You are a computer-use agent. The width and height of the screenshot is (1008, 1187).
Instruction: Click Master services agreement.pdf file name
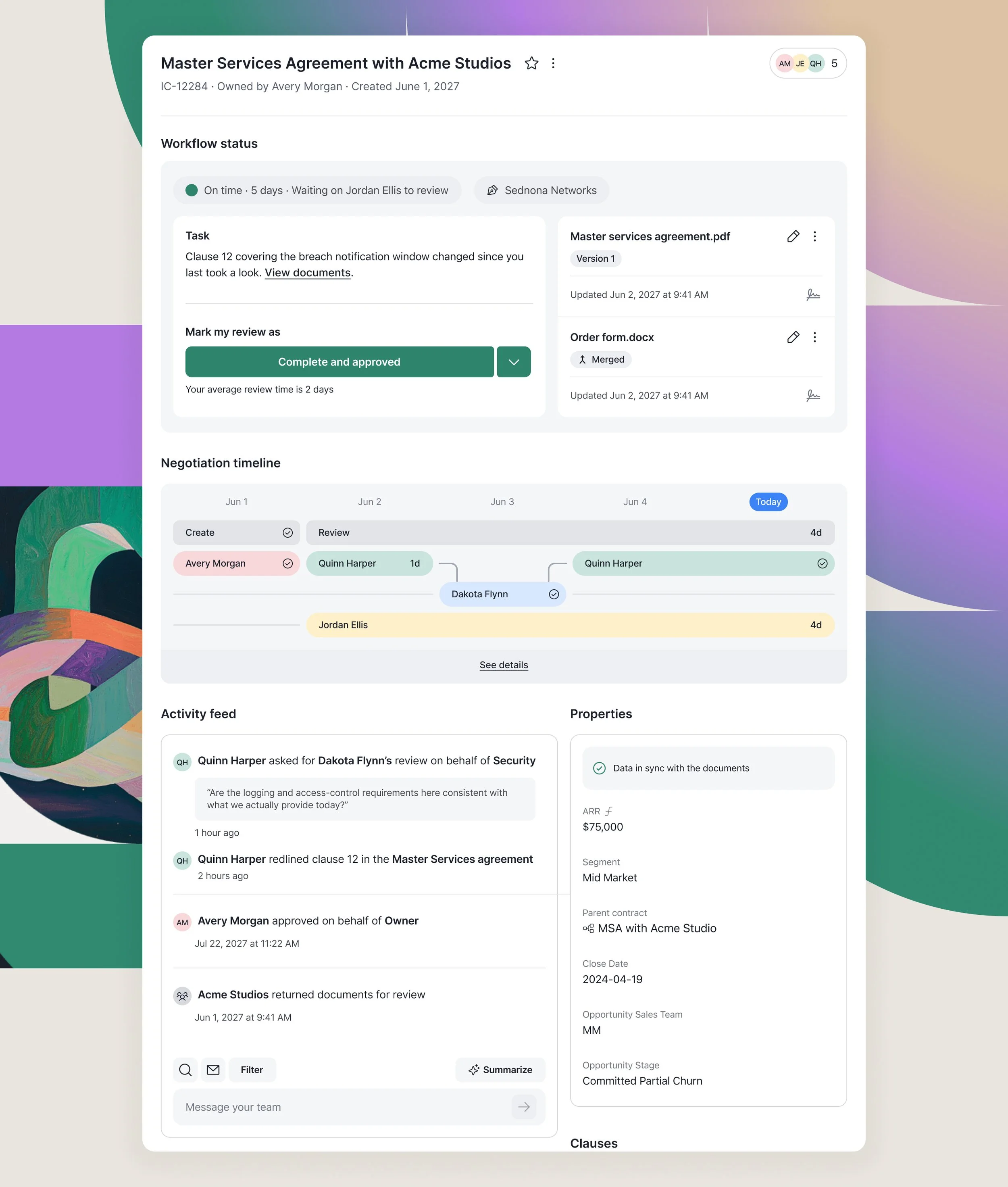point(650,237)
